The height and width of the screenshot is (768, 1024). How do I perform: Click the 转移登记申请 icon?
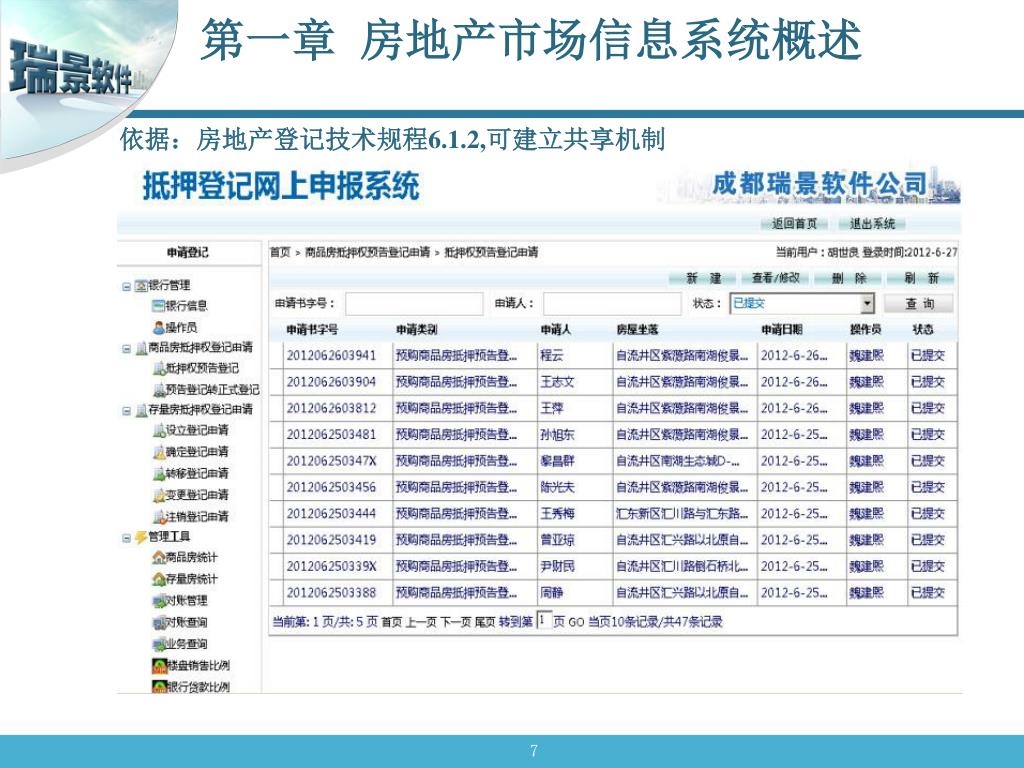(x=158, y=473)
